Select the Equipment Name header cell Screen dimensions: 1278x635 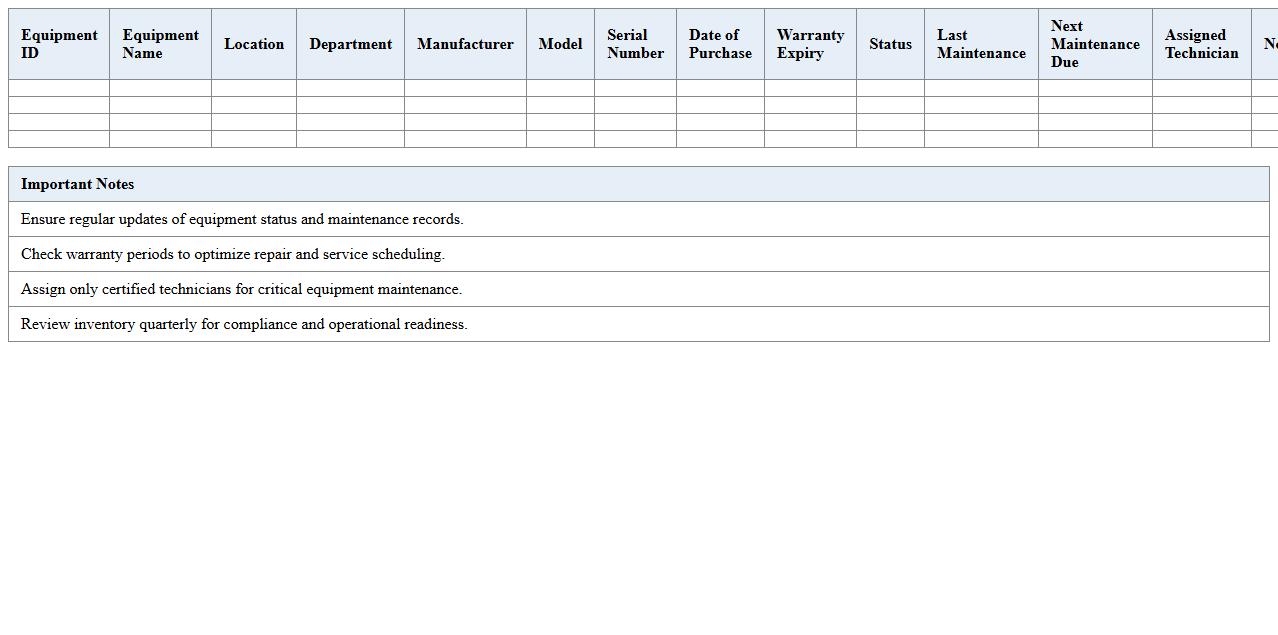(160, 44)
